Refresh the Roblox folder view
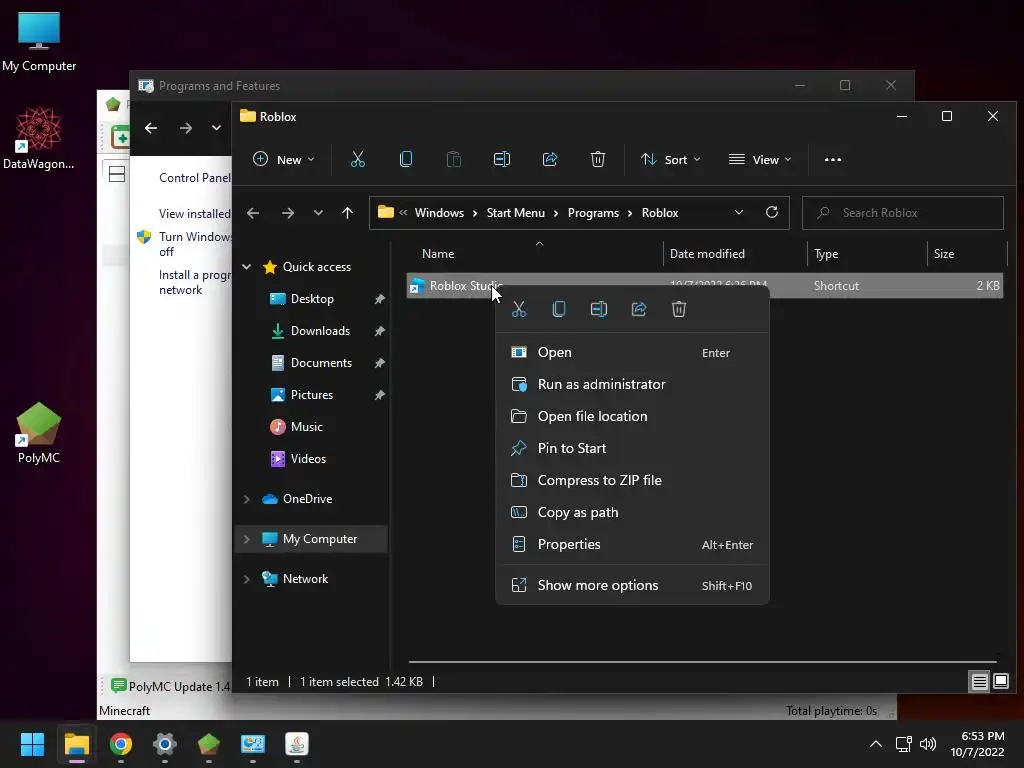Screen dimensions: 1024x768 point(772,212)
